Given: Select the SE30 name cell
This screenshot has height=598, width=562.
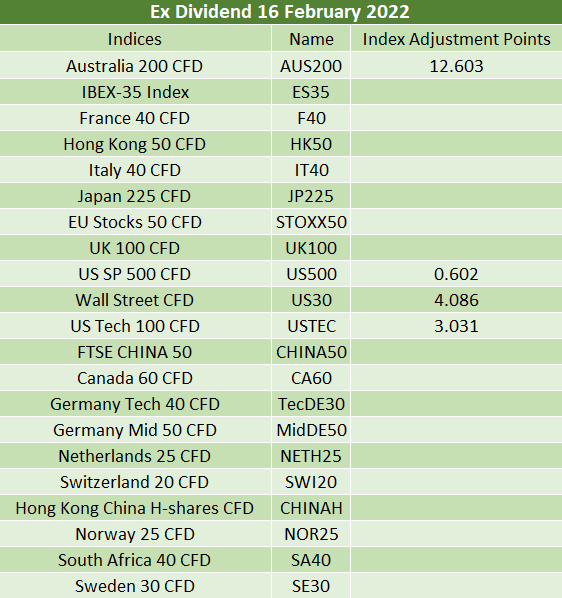Looking at the screenshot, I should click(311, 585).
